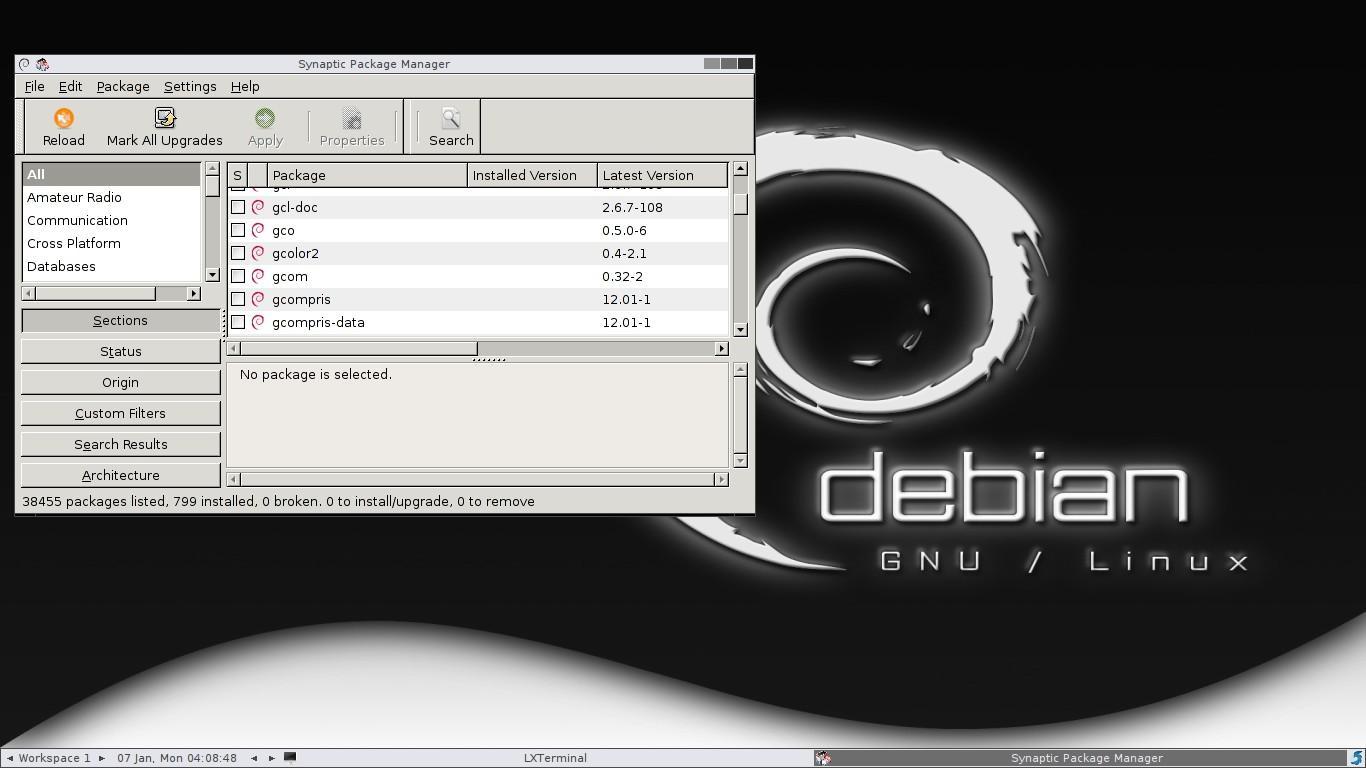Open the Package menu
This screenshot has width=1366, height=768.
pos(123,87)
